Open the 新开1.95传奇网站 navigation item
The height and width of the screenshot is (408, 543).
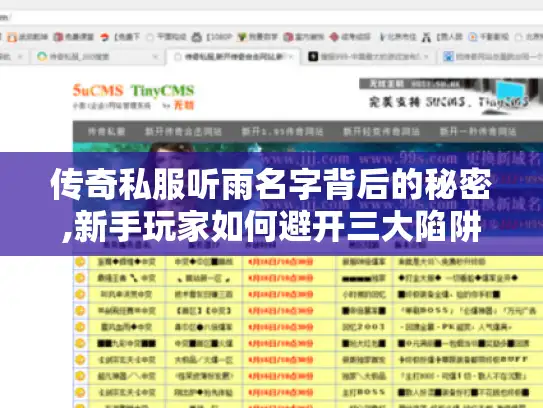[x=282, y=132]
